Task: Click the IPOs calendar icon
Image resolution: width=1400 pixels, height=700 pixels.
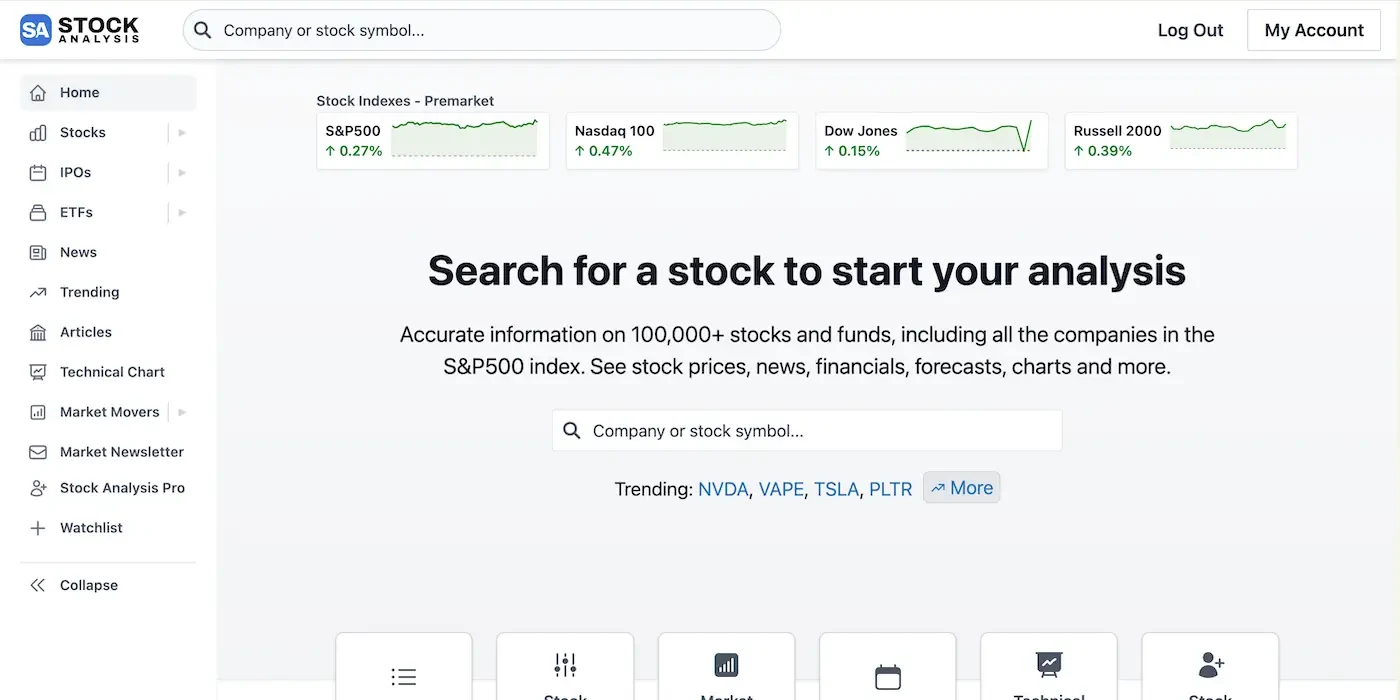Action: pyautogui.click(x=38, y=173)
